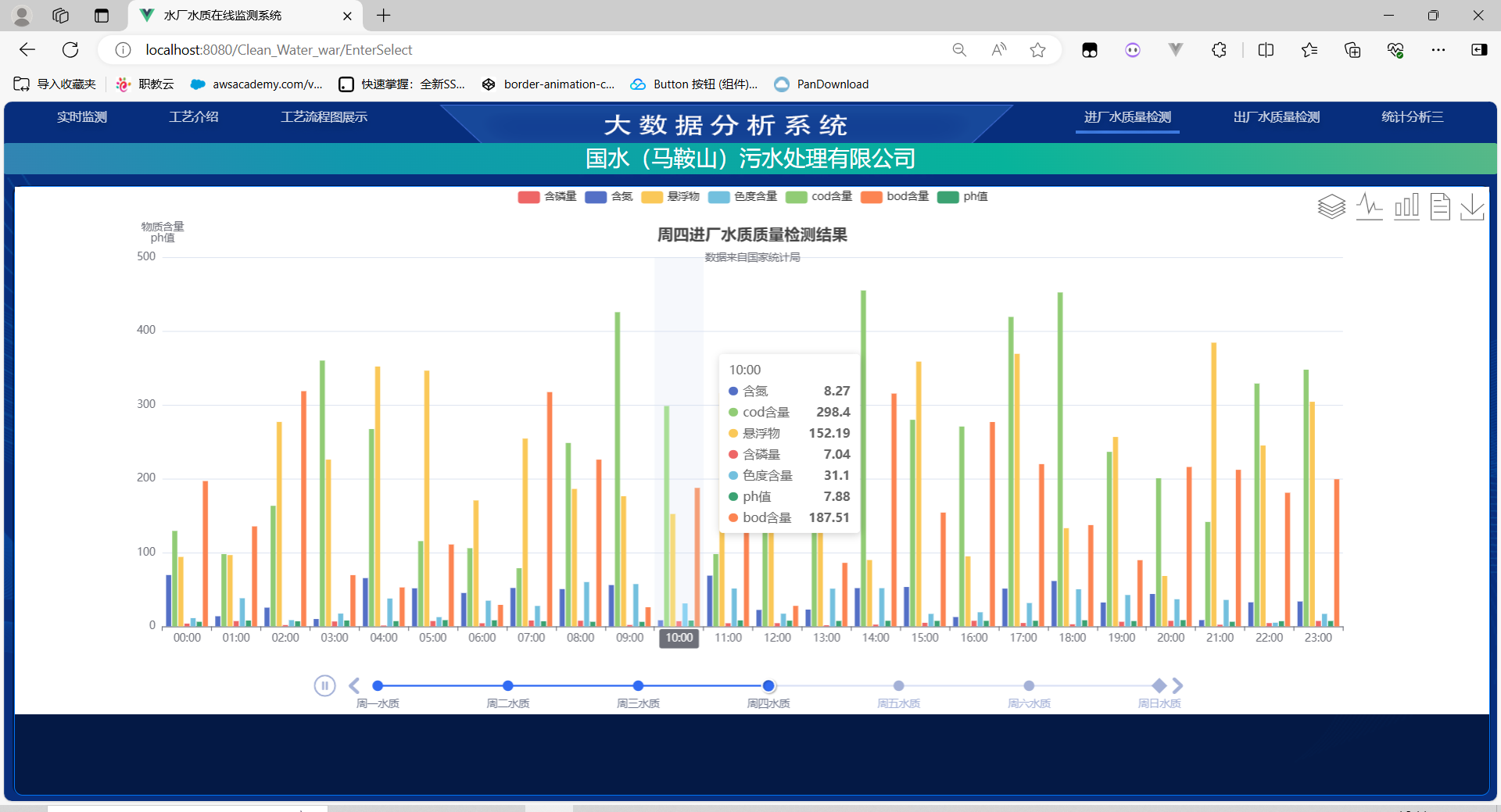Click browser back arrow
1501x812 pixels.
pyautogui.click(x=27, y=50)
